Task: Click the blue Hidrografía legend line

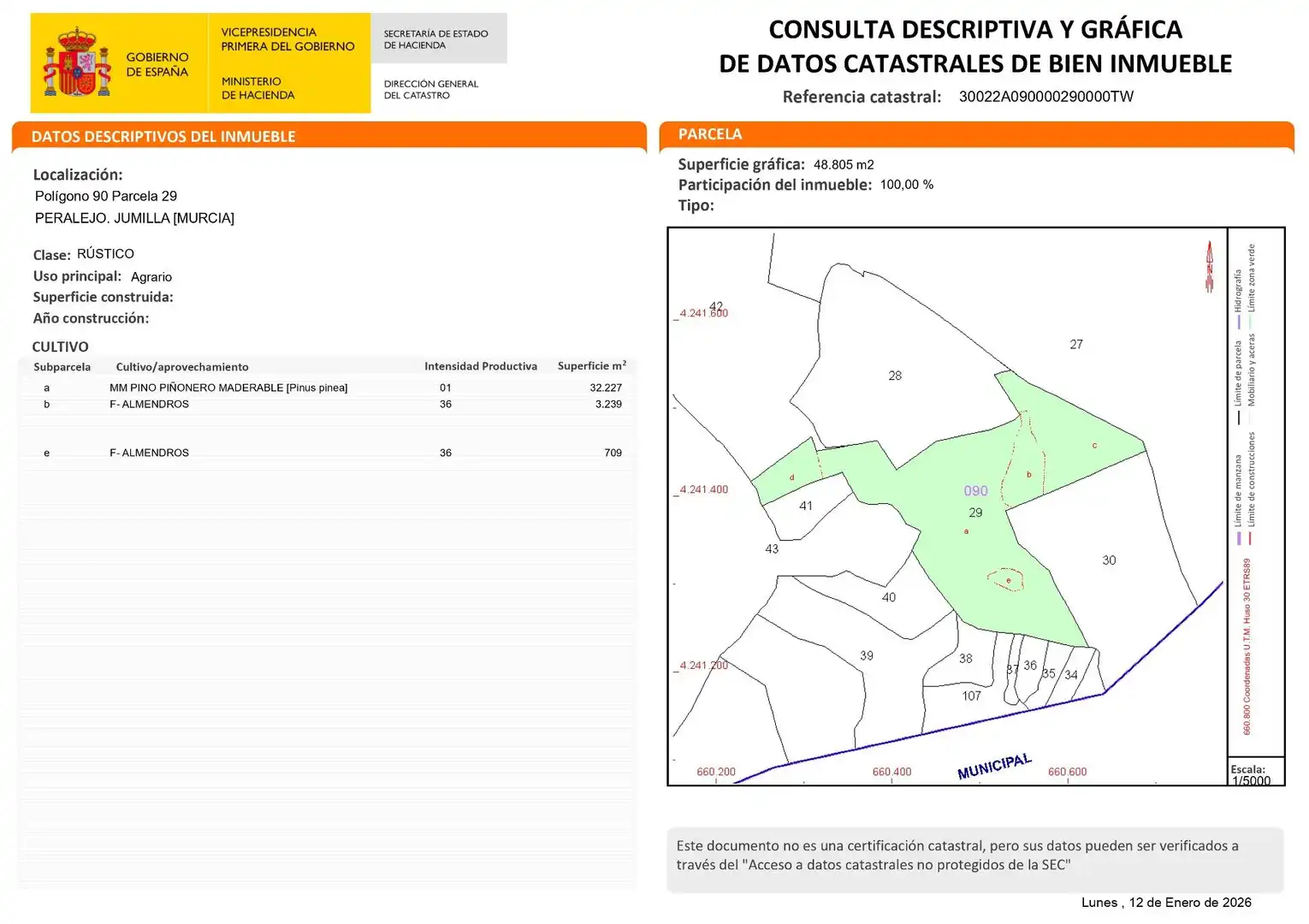Action: 1238,323
